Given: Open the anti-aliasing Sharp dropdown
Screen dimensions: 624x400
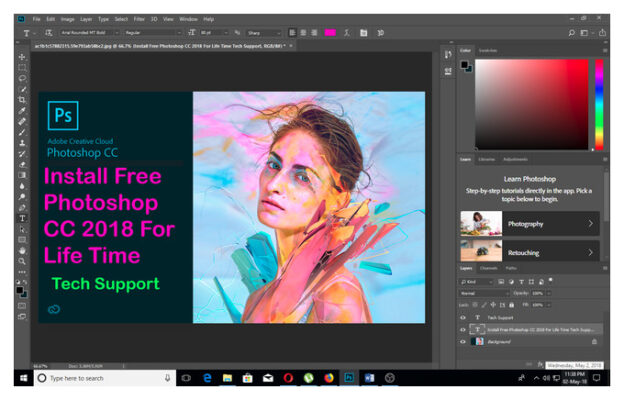Looking at the screenshot, I should coord(263,33).
